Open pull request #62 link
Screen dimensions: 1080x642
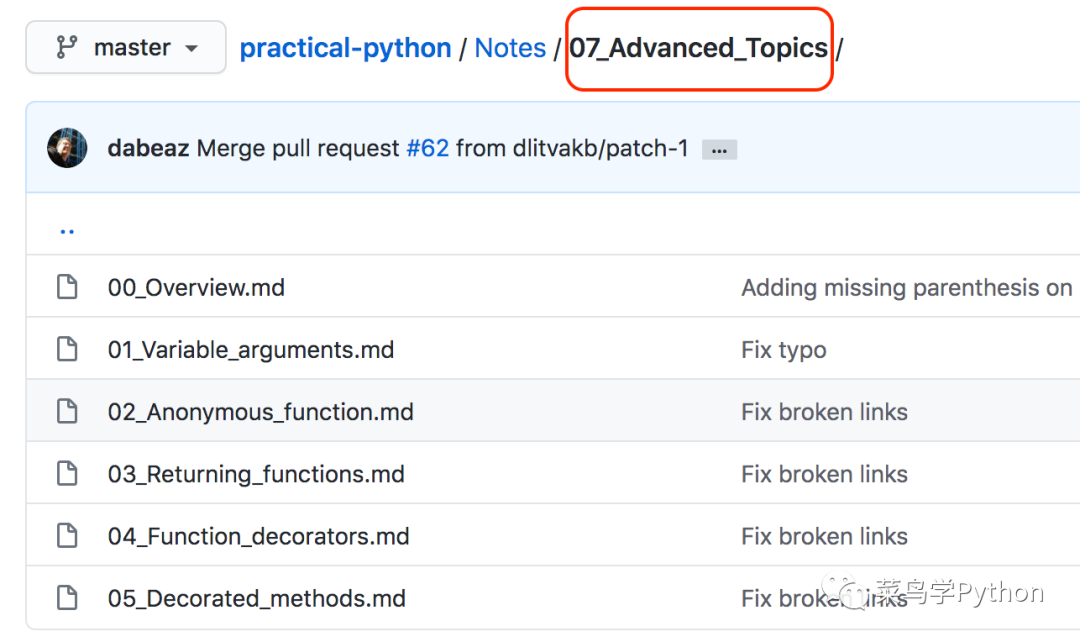427,148
